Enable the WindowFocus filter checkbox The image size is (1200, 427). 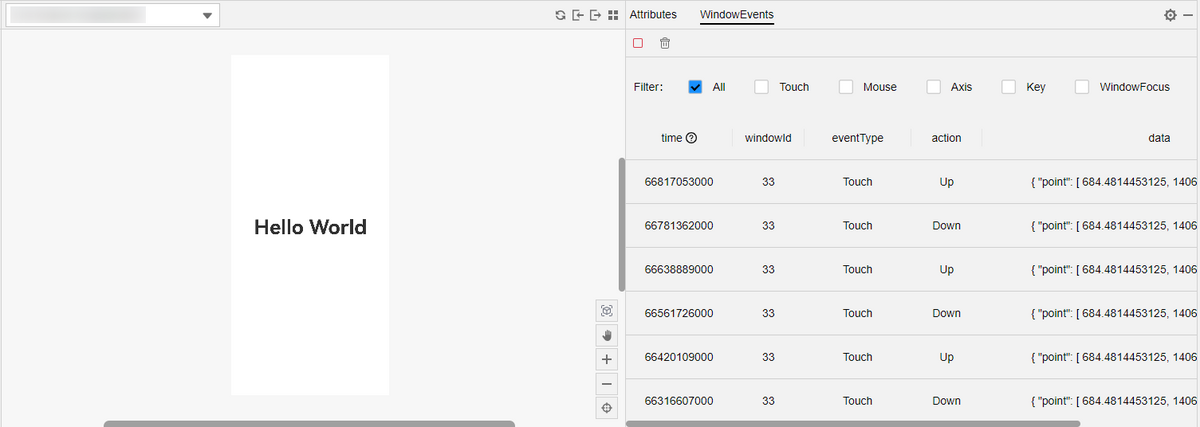click(x=1082, y=87)
